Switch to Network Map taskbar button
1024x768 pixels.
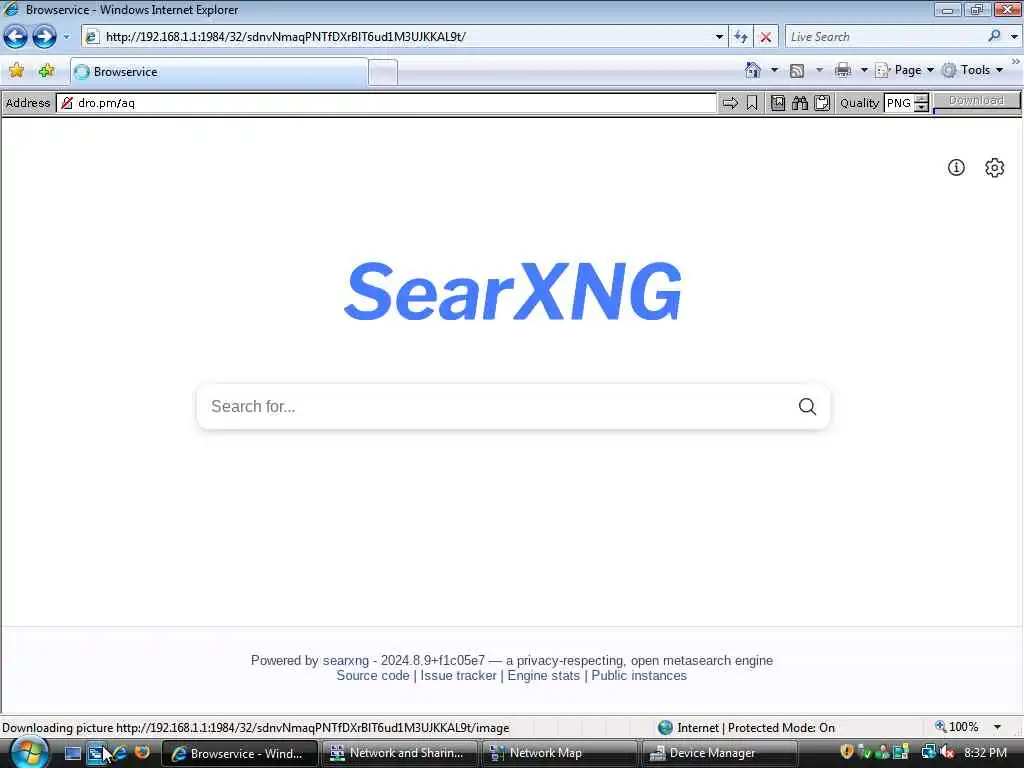[559, 754]
